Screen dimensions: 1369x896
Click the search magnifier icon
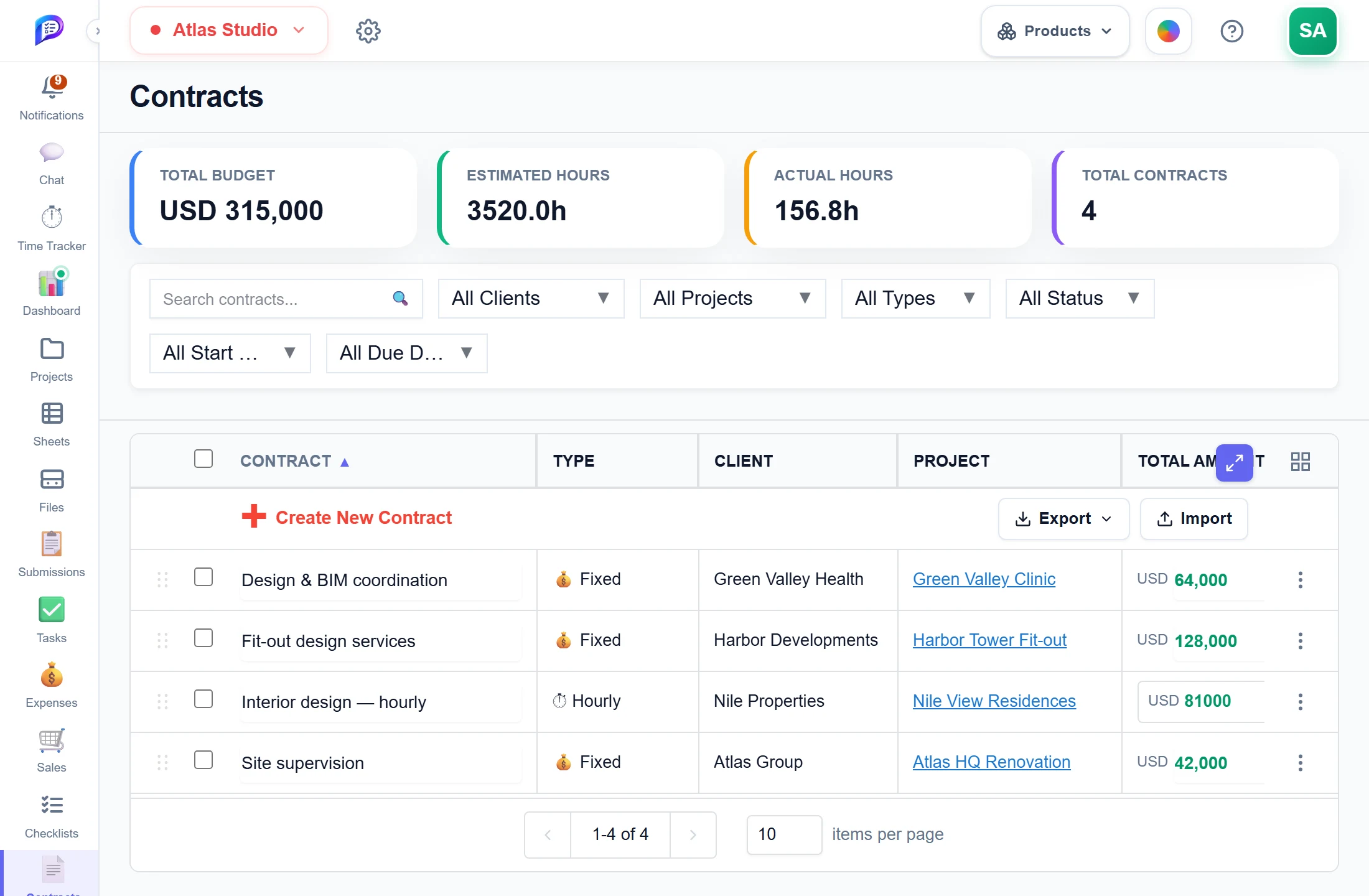tap(400, 299)
